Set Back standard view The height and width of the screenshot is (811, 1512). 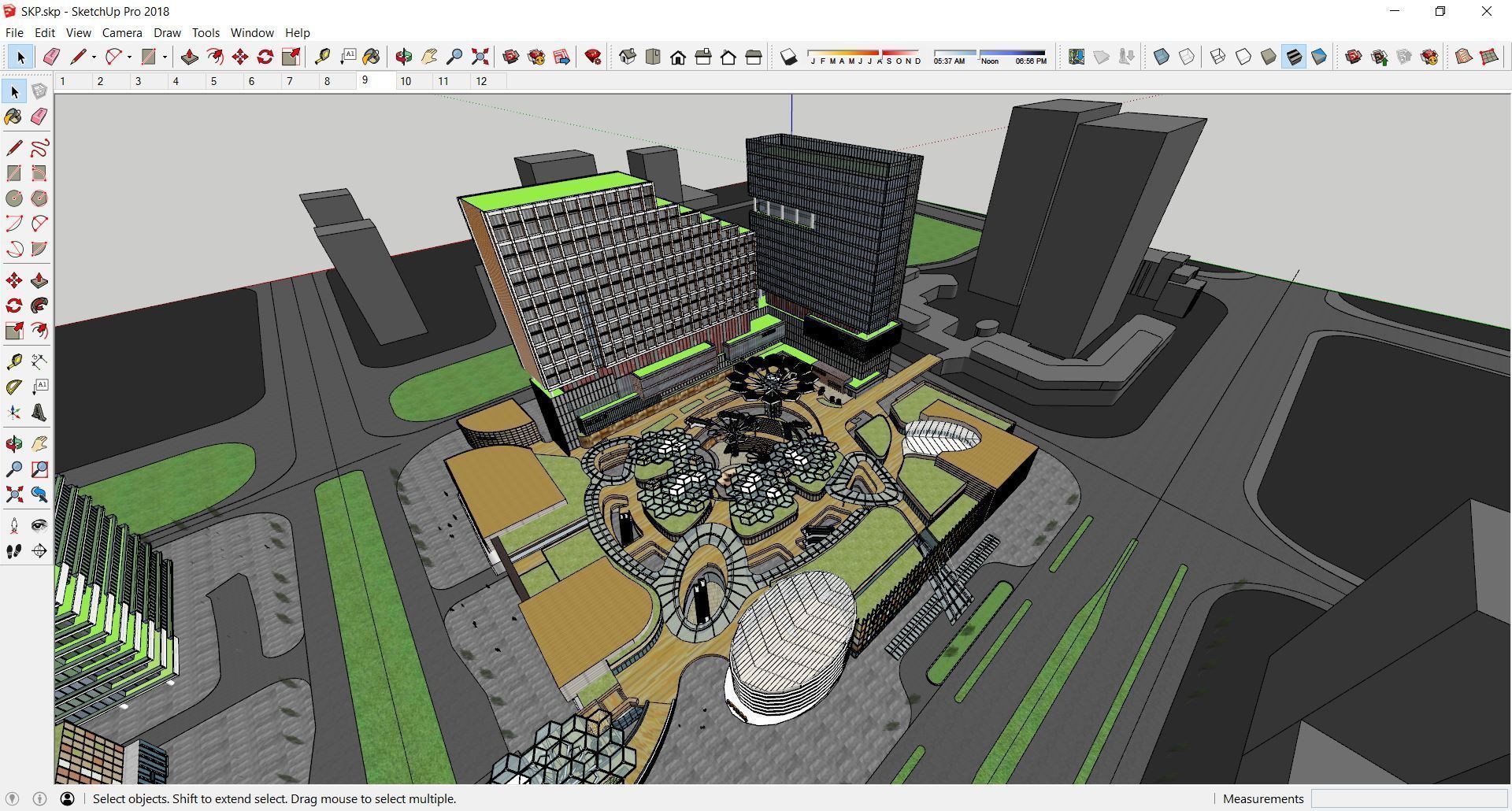728,57
